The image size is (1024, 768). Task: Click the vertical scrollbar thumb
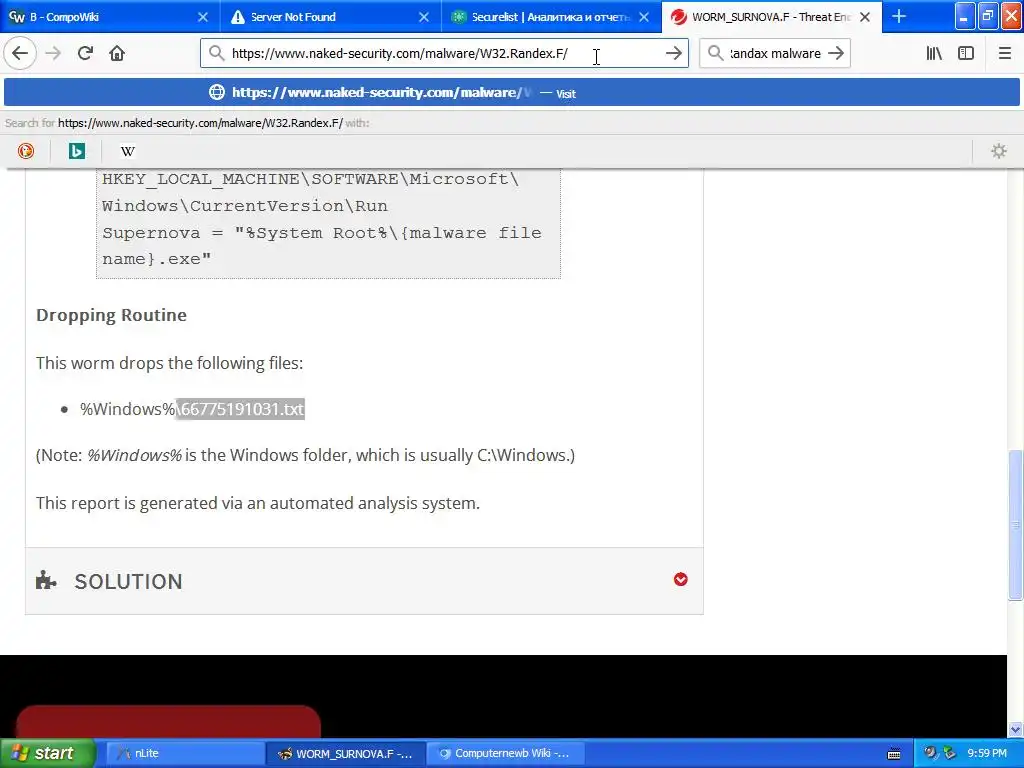[x=1016, y=524]
